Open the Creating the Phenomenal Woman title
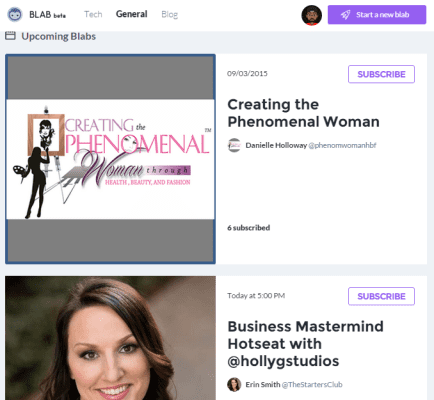 [x=303, y=113]
